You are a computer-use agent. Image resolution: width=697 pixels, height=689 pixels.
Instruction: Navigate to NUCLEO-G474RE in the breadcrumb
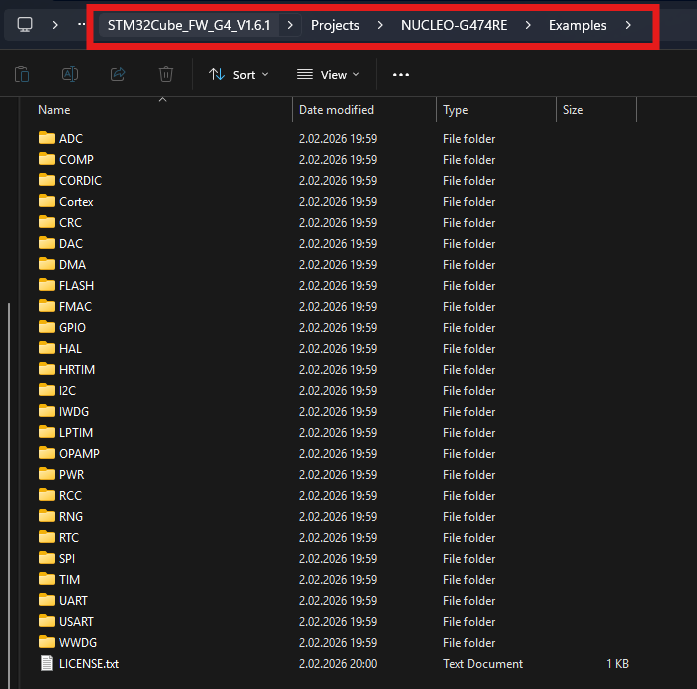tap(453, 25)
